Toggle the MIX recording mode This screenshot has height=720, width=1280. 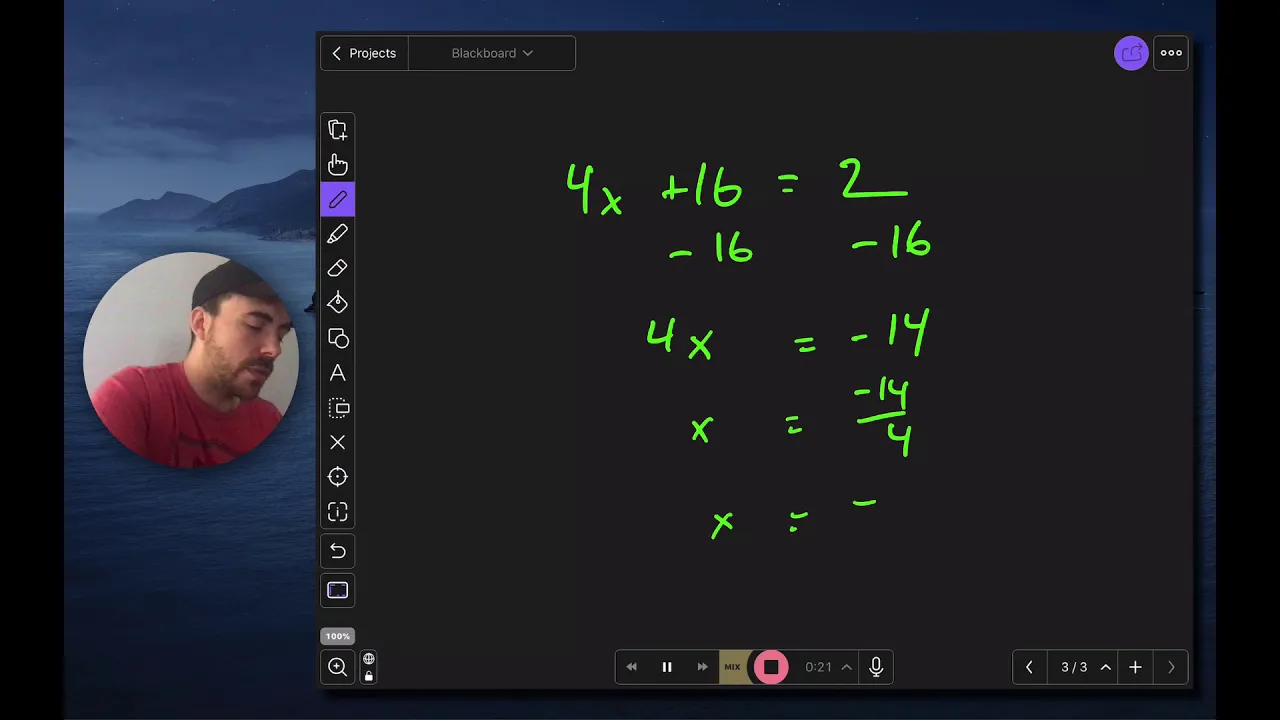click(733, 667)
